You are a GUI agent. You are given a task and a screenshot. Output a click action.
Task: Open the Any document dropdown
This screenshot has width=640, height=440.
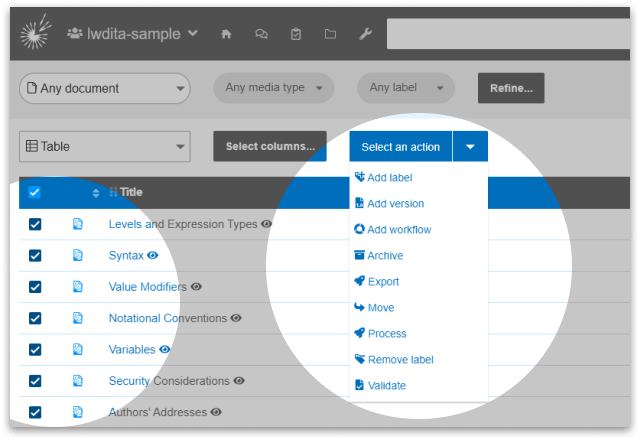(x=104, y=88)
